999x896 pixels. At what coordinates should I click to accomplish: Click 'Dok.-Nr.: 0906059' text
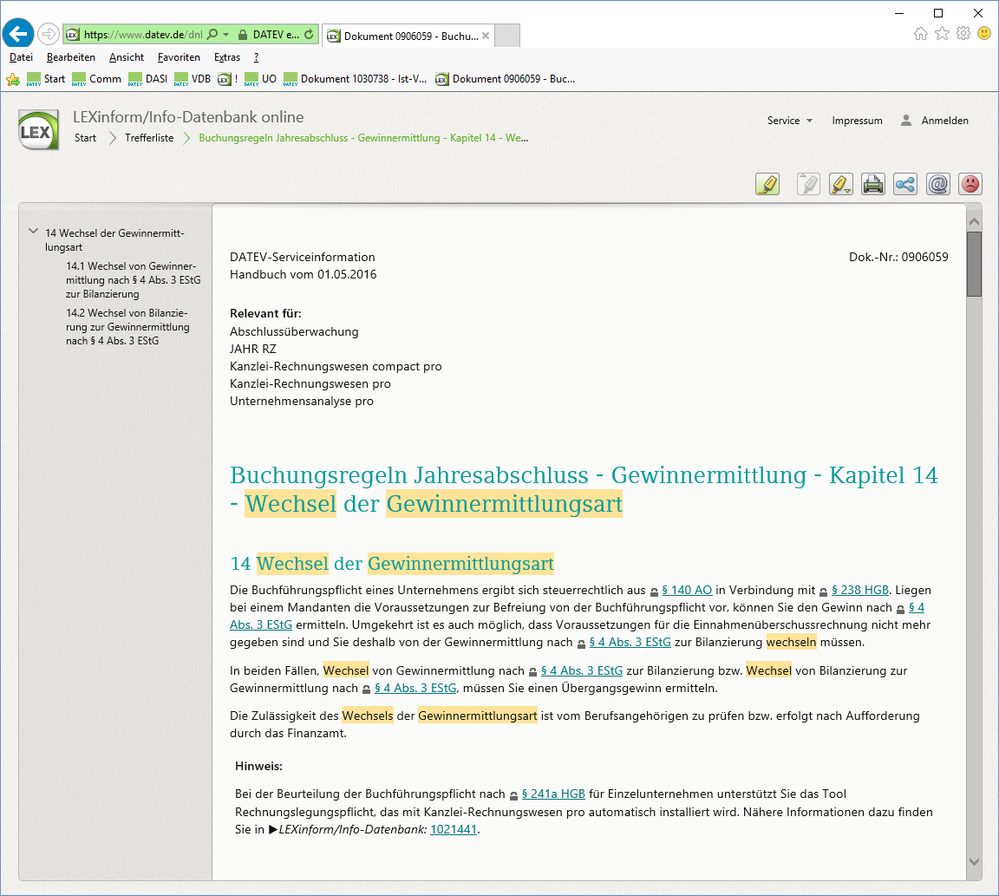point(898,257)
